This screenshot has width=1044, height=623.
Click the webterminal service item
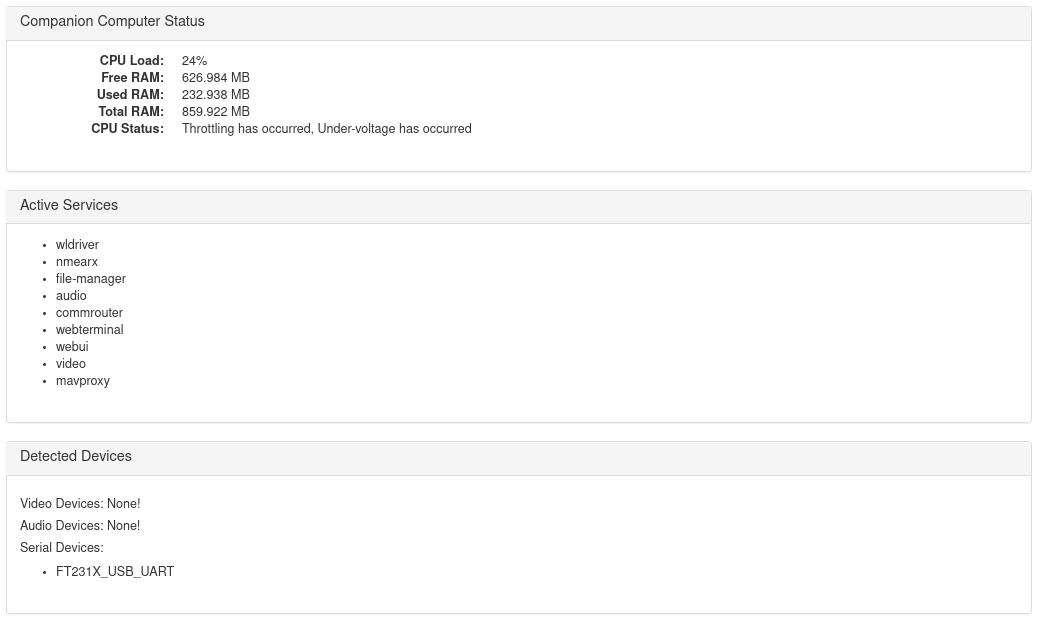(89, 330)
